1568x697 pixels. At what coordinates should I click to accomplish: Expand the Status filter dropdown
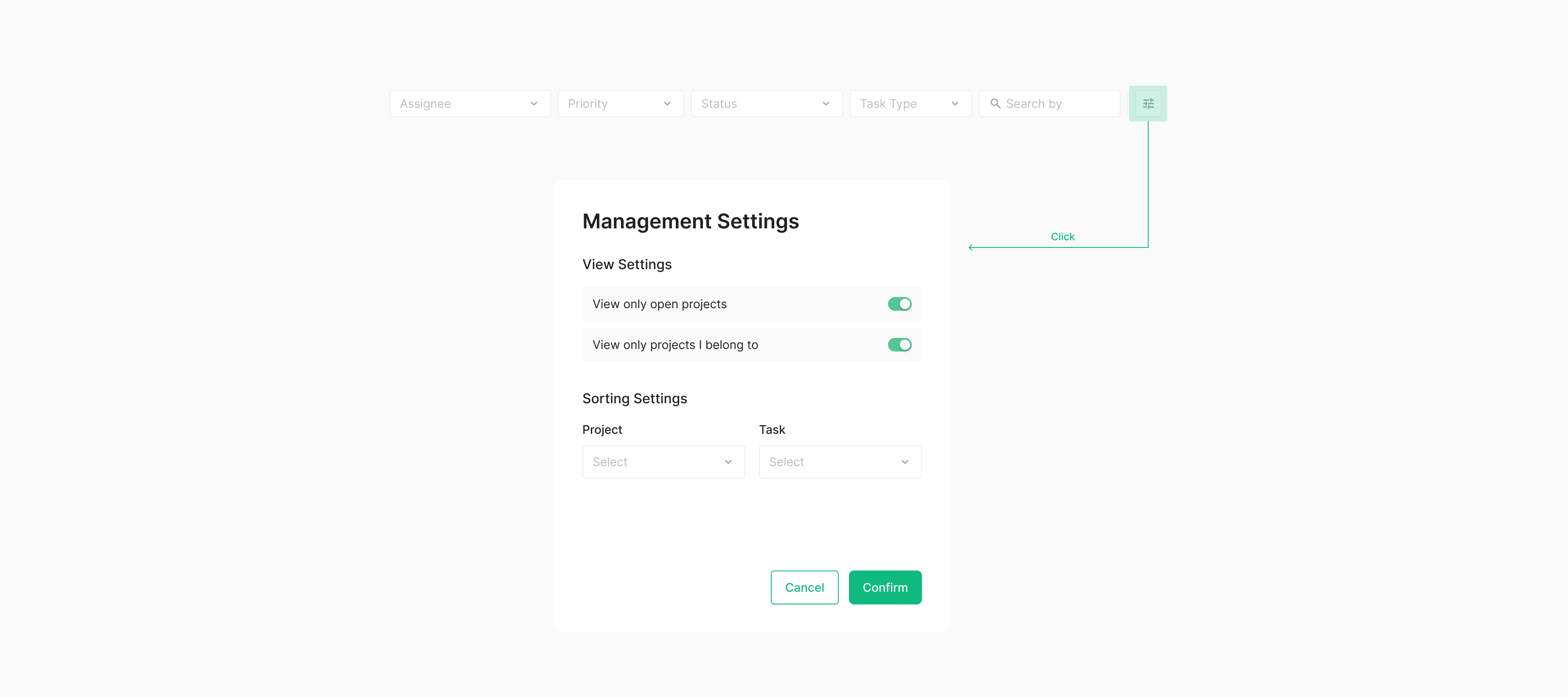[766, 104]
